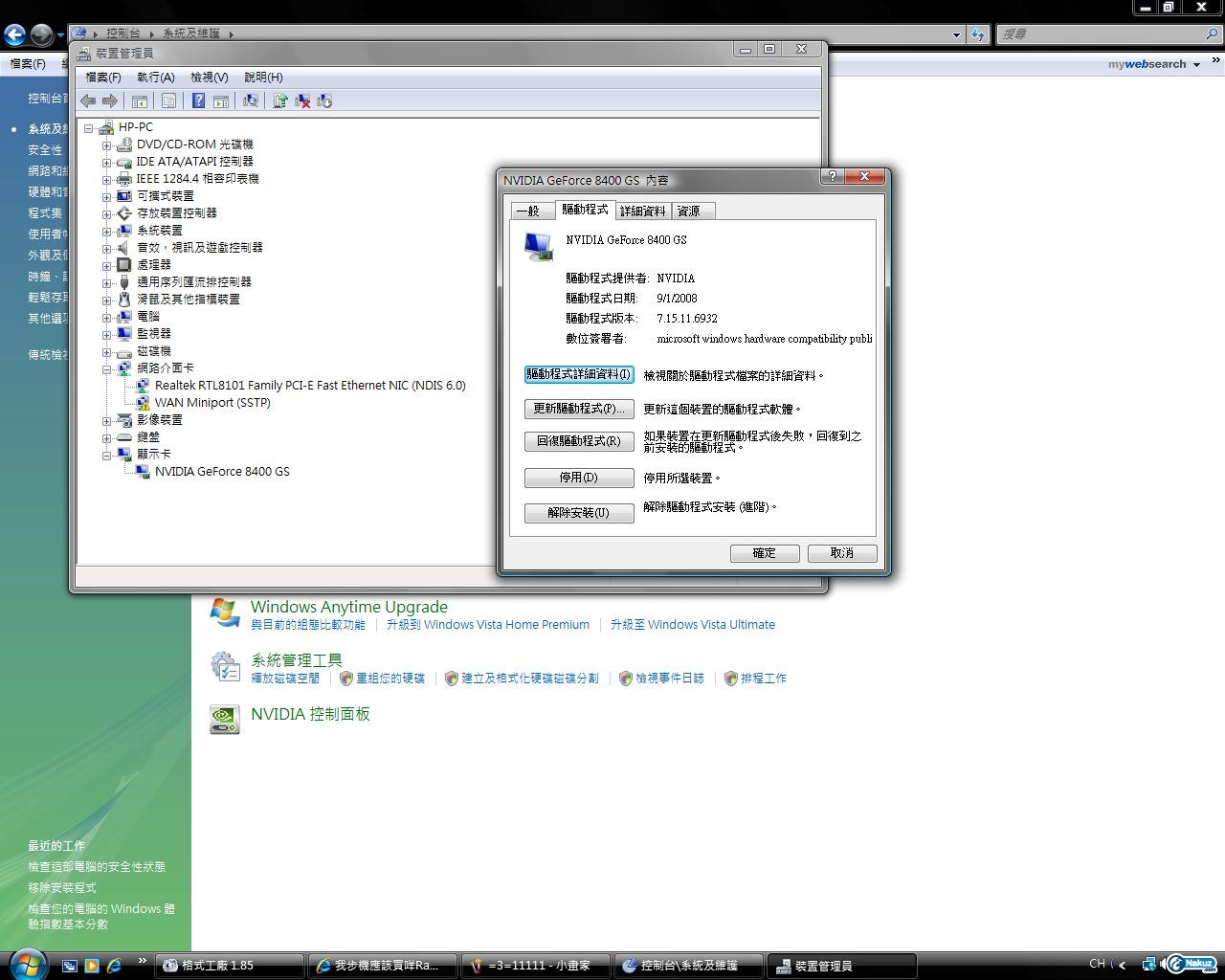Click the update driver software toolbar icon
Screen dimensions: 1225x980
tap(280, 100)
